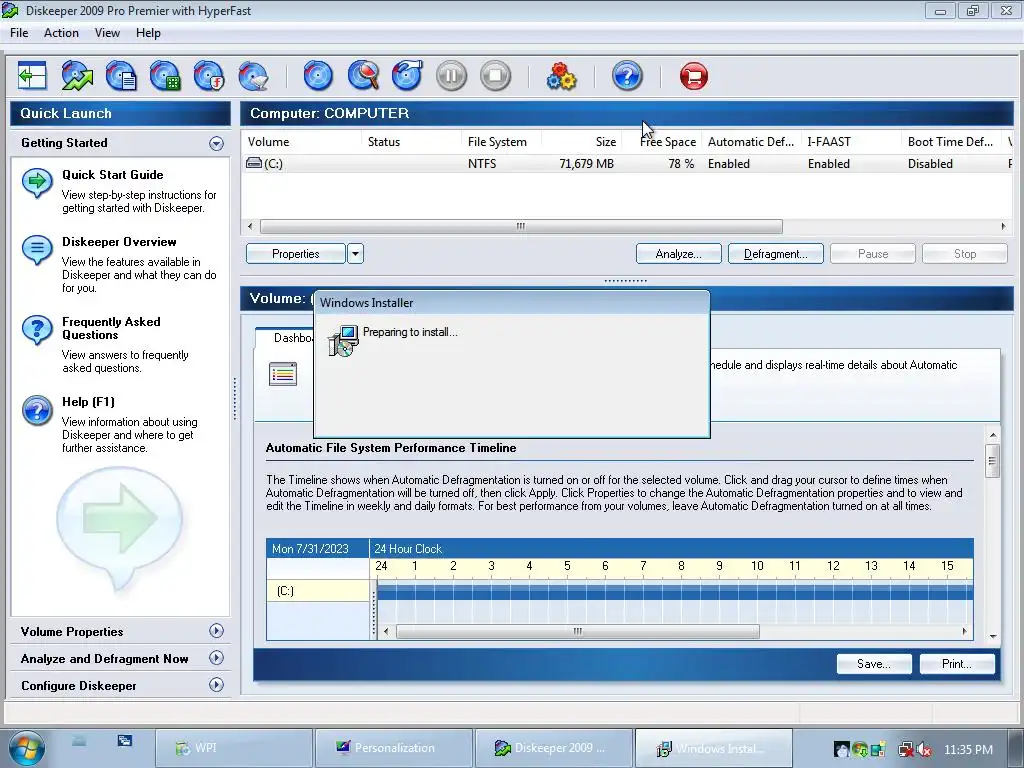
Task: Click hour 12 on the 24 Hour Clock
Action: [833, 566]
